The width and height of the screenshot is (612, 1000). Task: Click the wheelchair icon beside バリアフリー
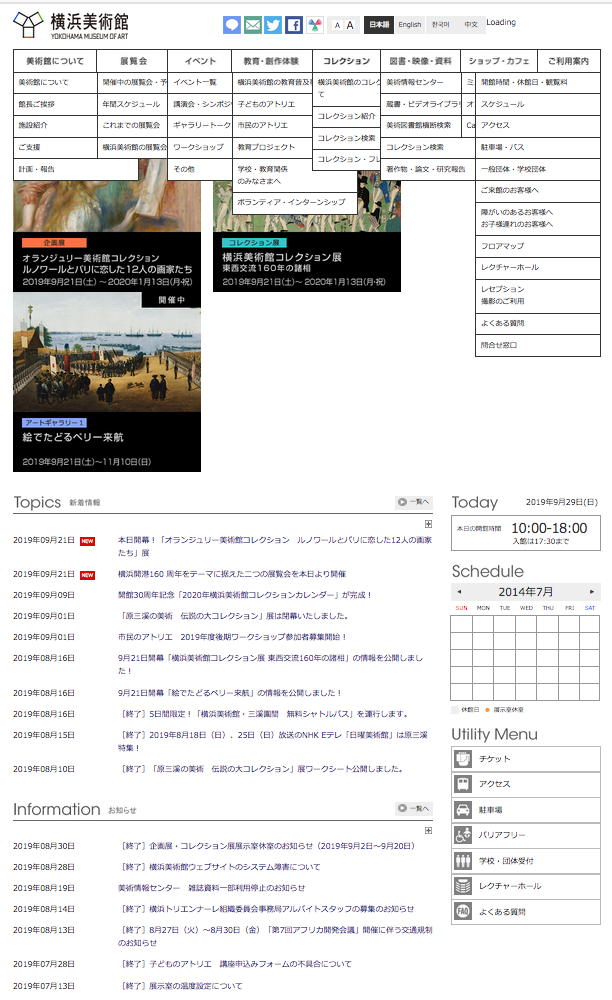(x=463, y=835)
